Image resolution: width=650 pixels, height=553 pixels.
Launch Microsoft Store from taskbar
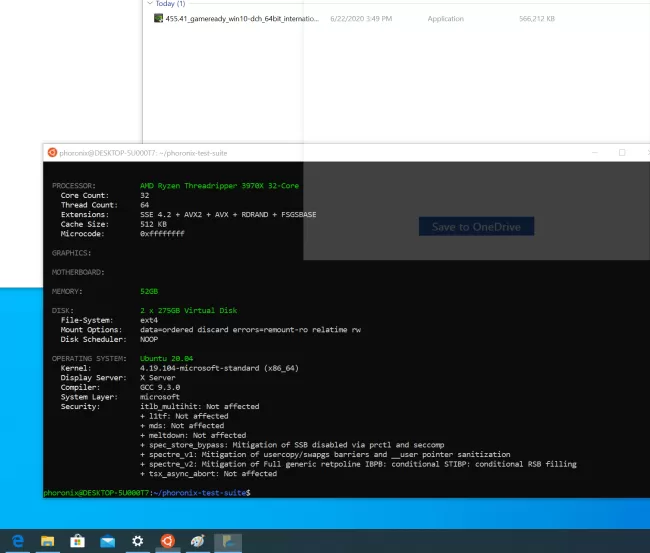pos(78,541)
